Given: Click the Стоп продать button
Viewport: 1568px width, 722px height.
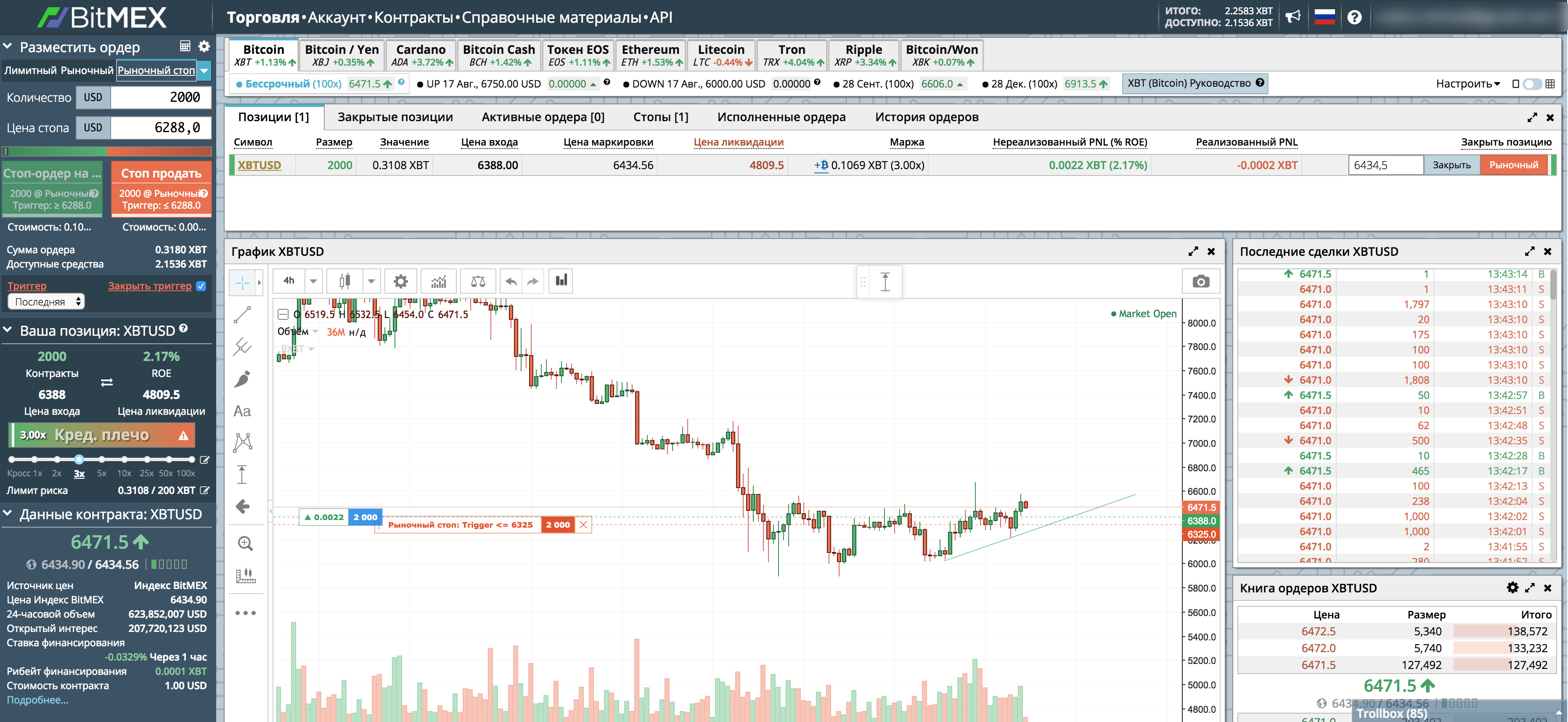Looking at the screenshot, I should (x=162, y=188).
